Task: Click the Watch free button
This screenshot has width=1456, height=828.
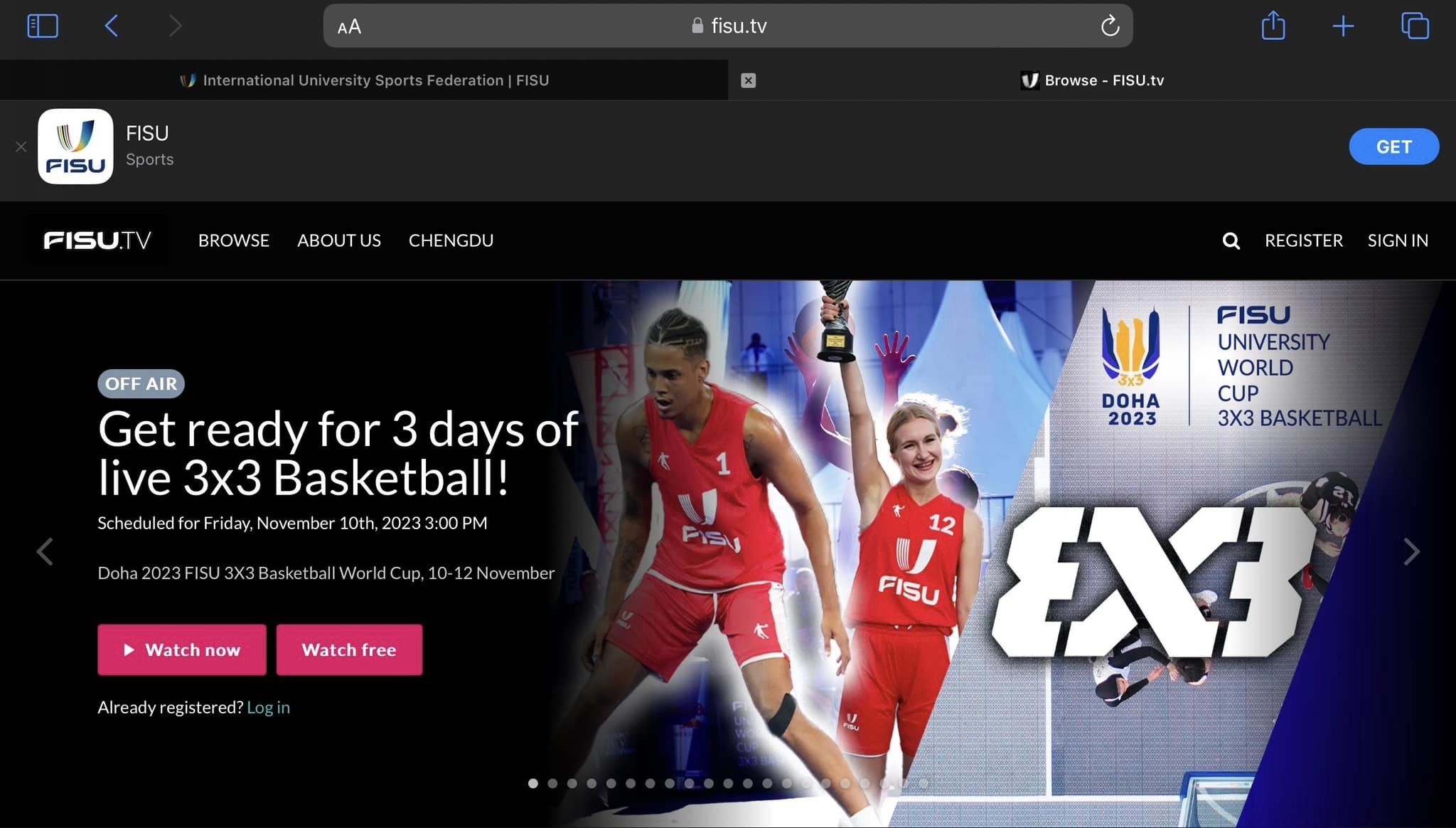Action: pyautogui.click(x=349, y=649)
